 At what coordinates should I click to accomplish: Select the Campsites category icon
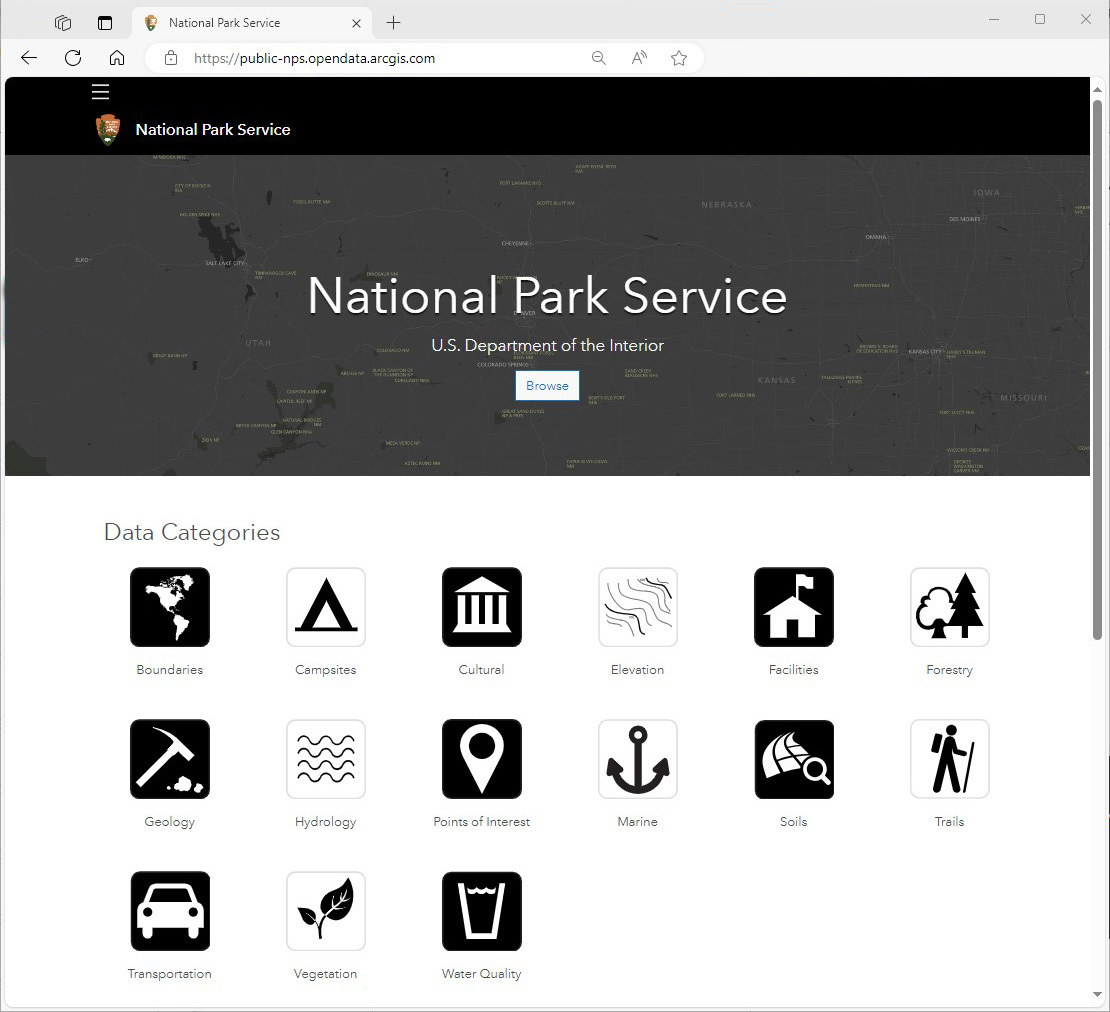325,607
